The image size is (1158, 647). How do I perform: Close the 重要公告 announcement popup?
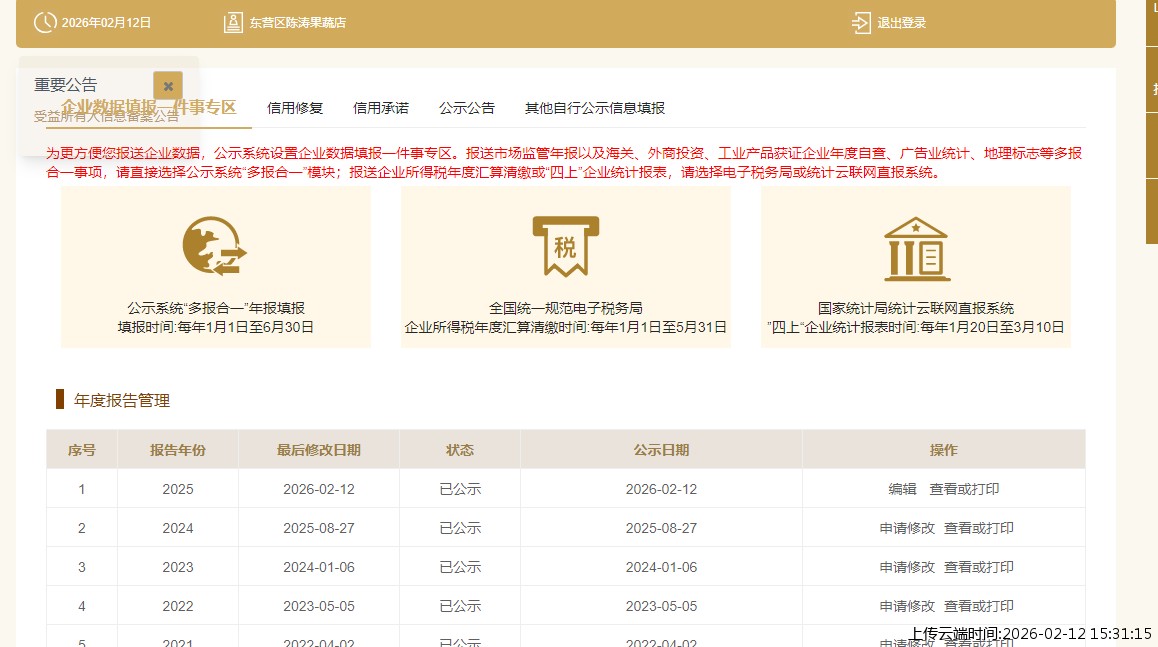coord(168,86)
